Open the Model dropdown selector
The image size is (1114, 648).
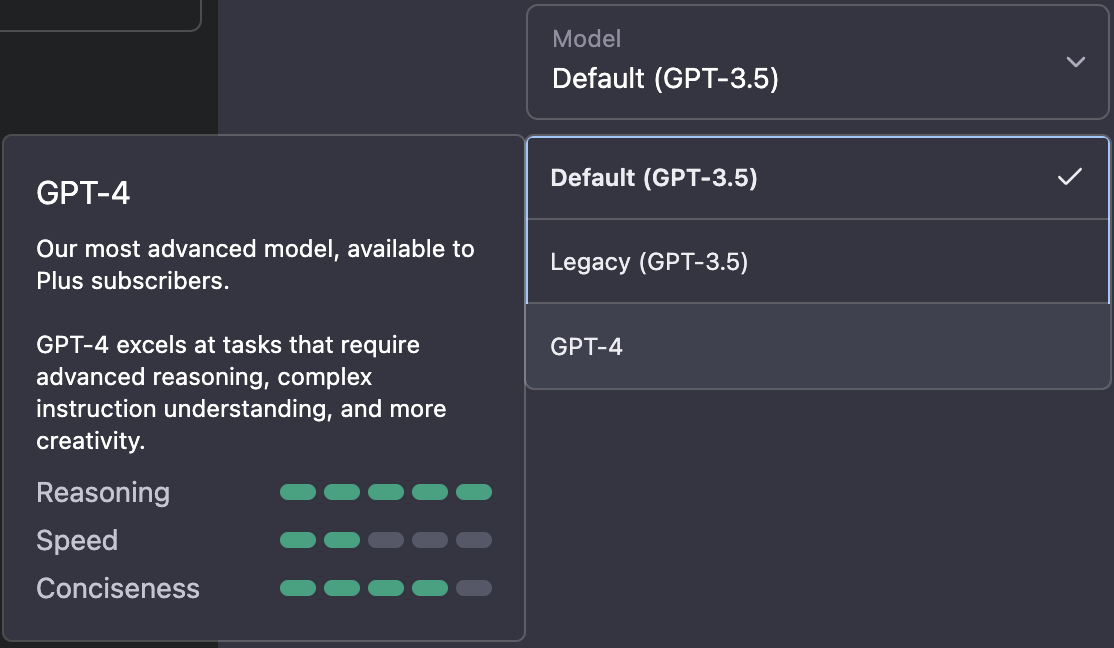click(817, 62)
